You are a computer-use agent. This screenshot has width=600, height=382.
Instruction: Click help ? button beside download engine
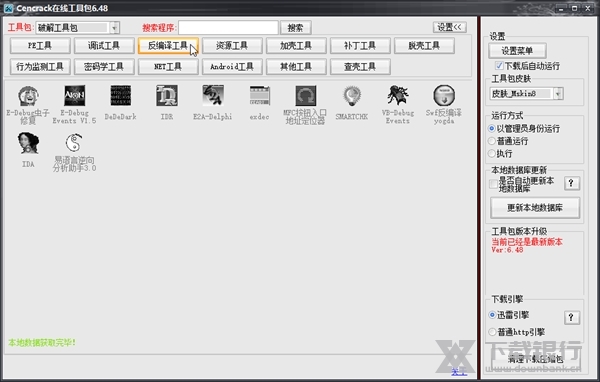pyautogui.click(x=572, y=317)
